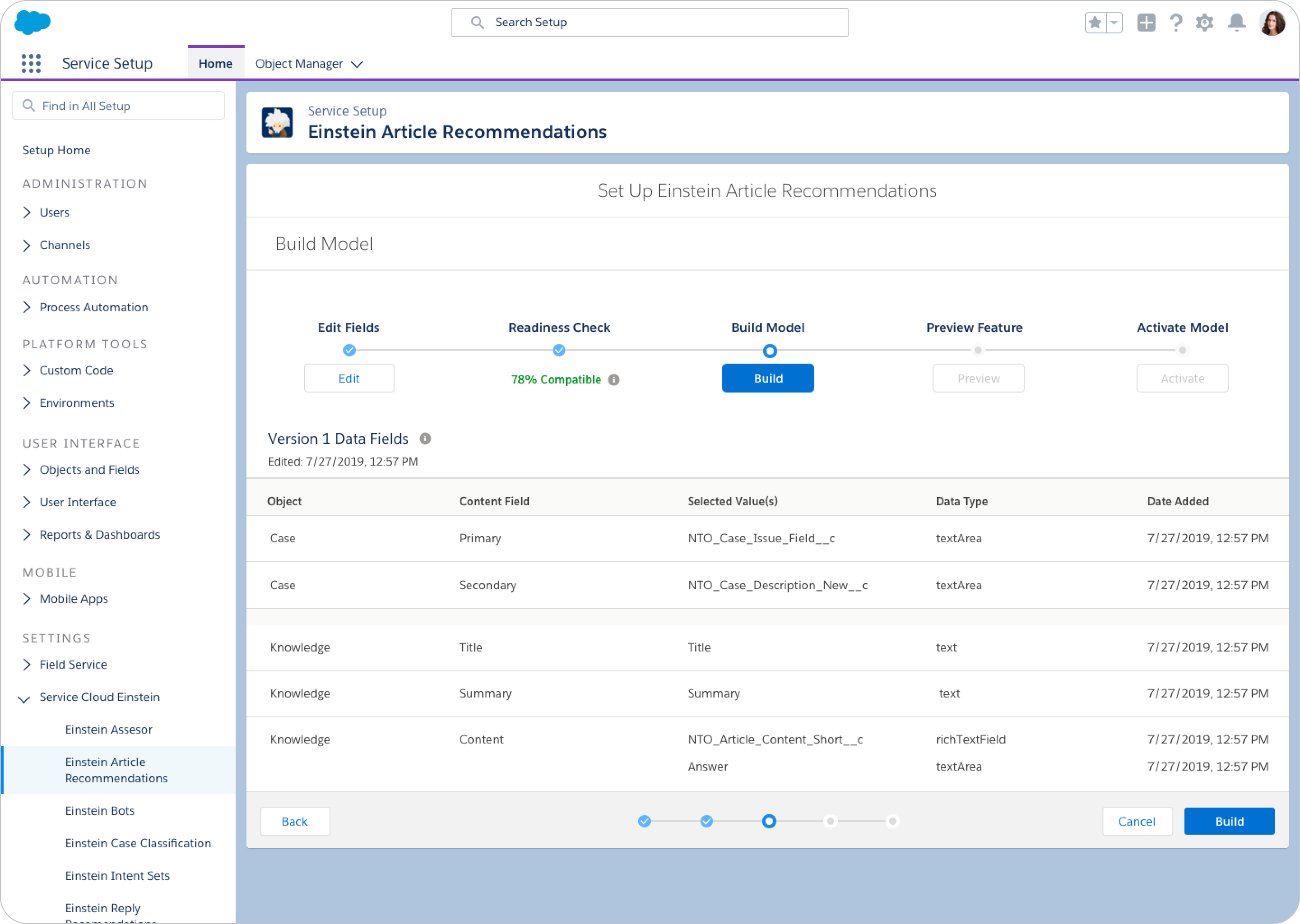Screen dimensions: 1300x924
Task: Click the richTextField data type cell
Action: [x=971, y=739]
